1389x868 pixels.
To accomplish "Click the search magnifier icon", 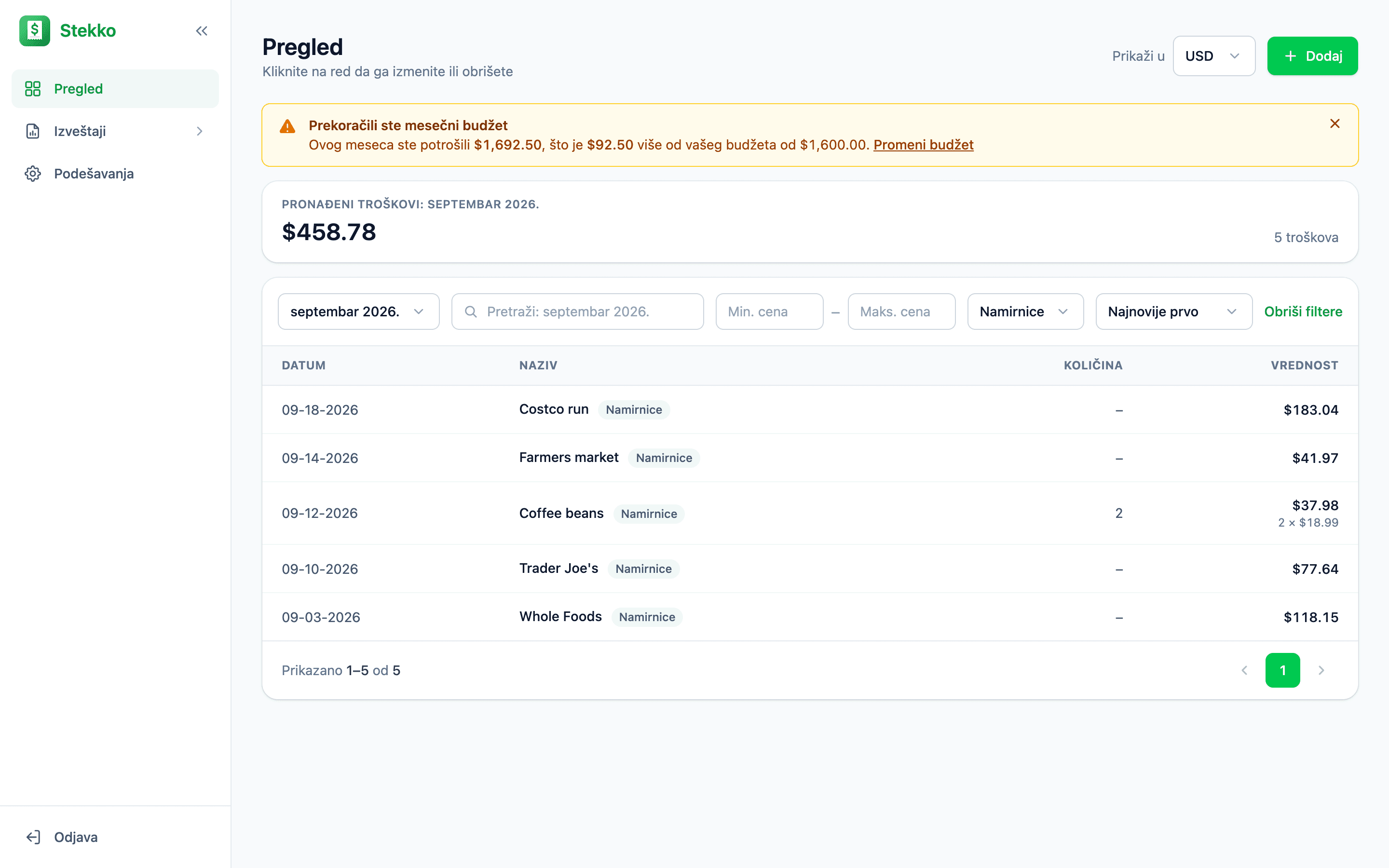I will coord(471,312).
